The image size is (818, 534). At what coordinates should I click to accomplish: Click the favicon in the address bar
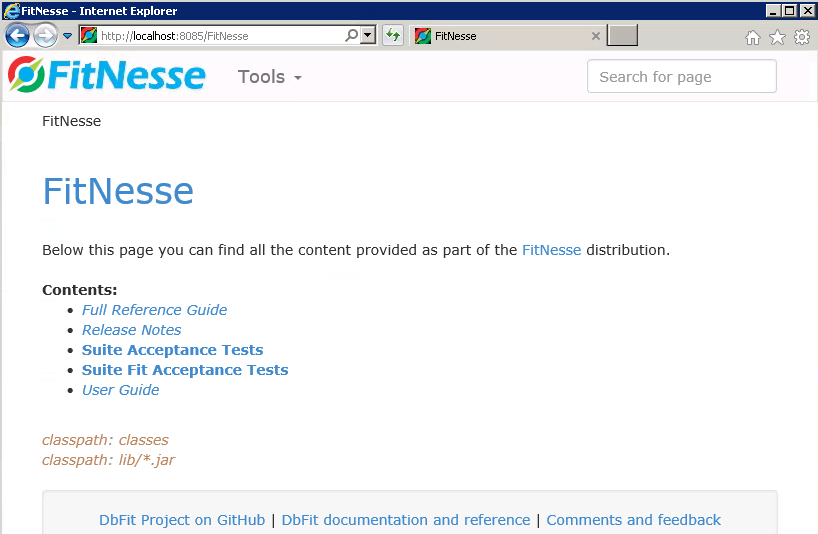tap(89, 35)
